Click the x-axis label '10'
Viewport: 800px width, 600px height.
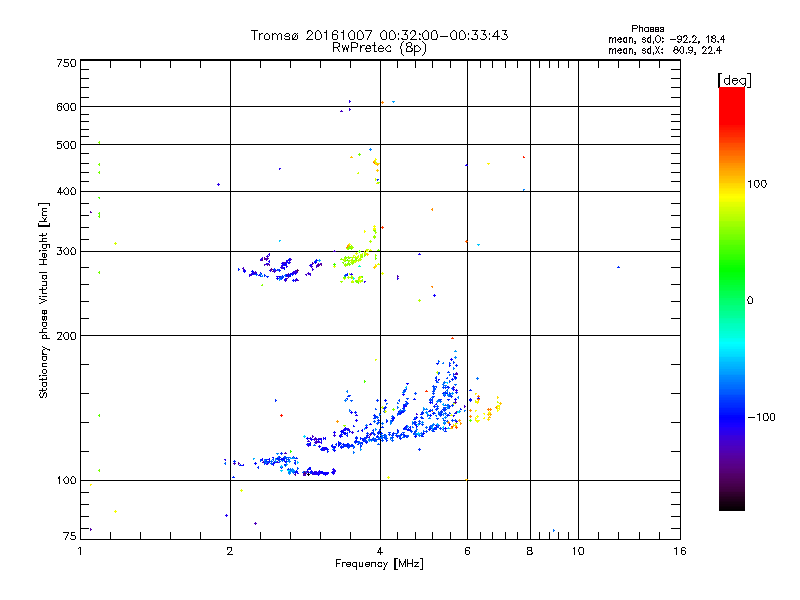(x=578, y=551)
